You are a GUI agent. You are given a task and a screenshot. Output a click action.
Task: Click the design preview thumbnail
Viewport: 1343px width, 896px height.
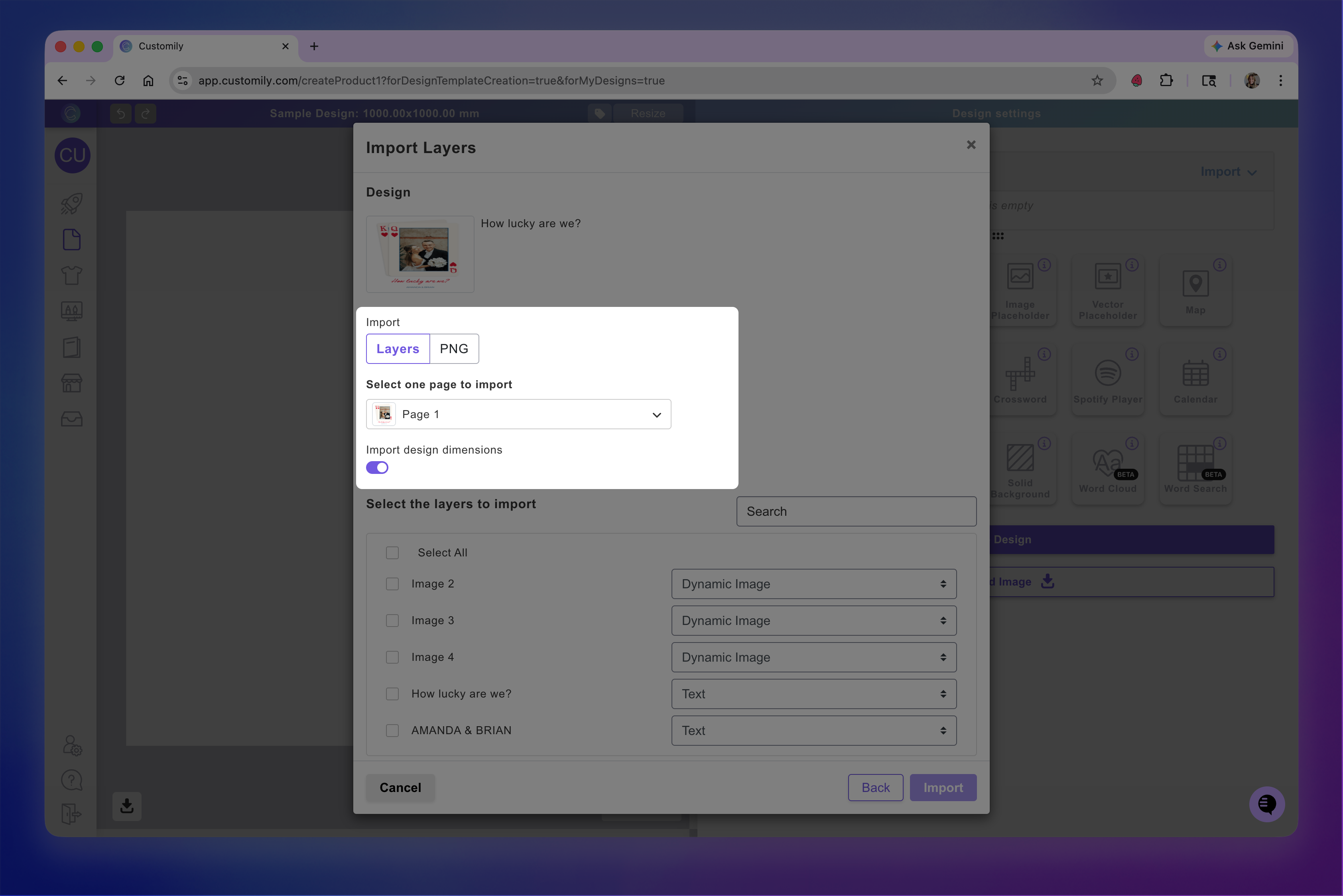[x=420, y=254]
